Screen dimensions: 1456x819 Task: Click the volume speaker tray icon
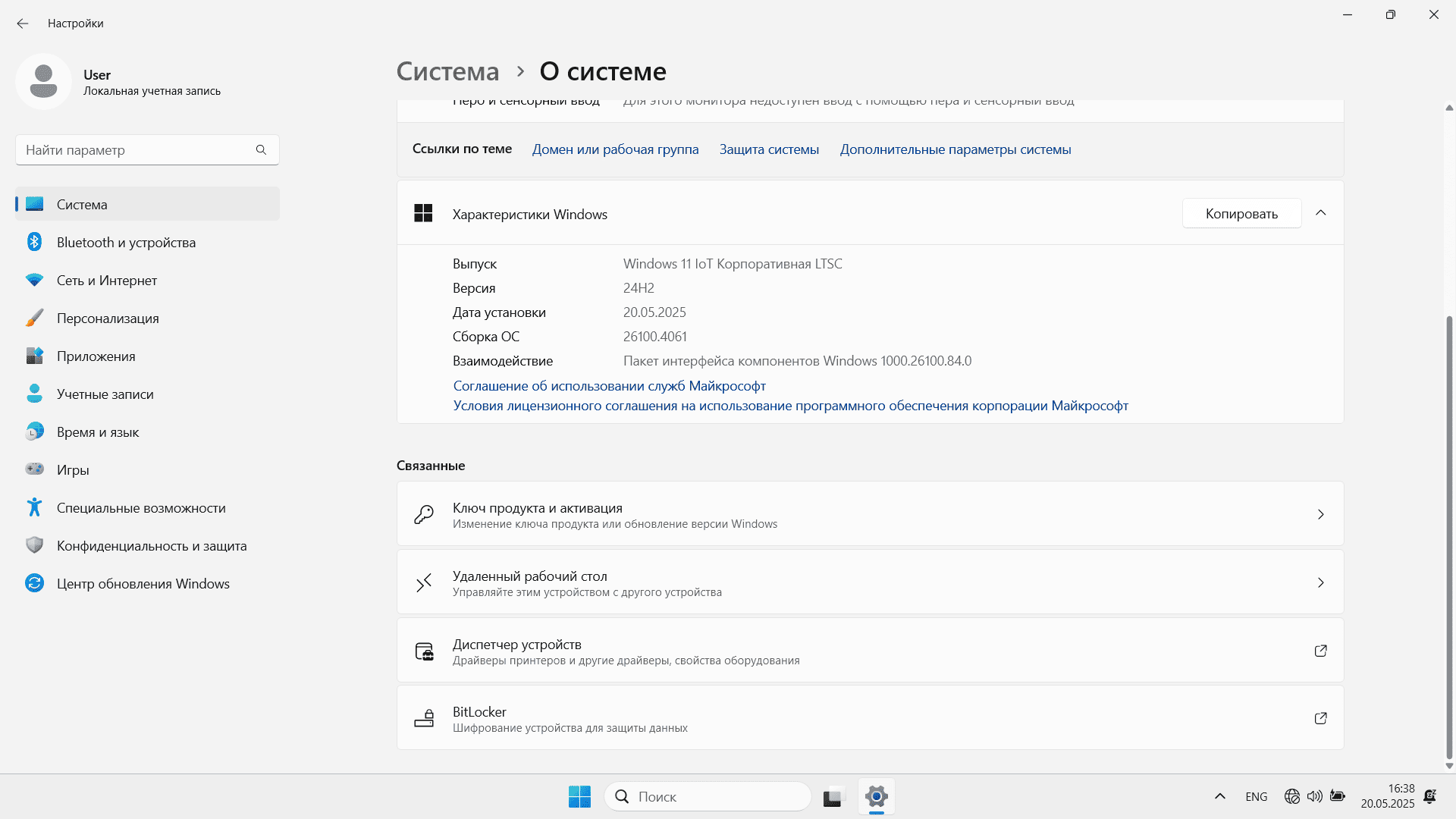(1314, 796)
